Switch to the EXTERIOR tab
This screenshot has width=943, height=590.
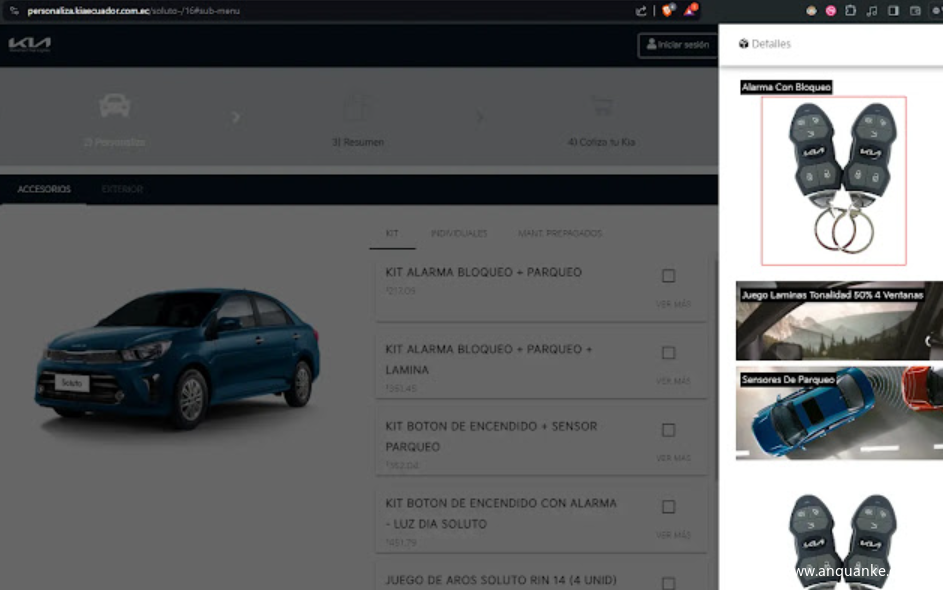click(122, 189)
